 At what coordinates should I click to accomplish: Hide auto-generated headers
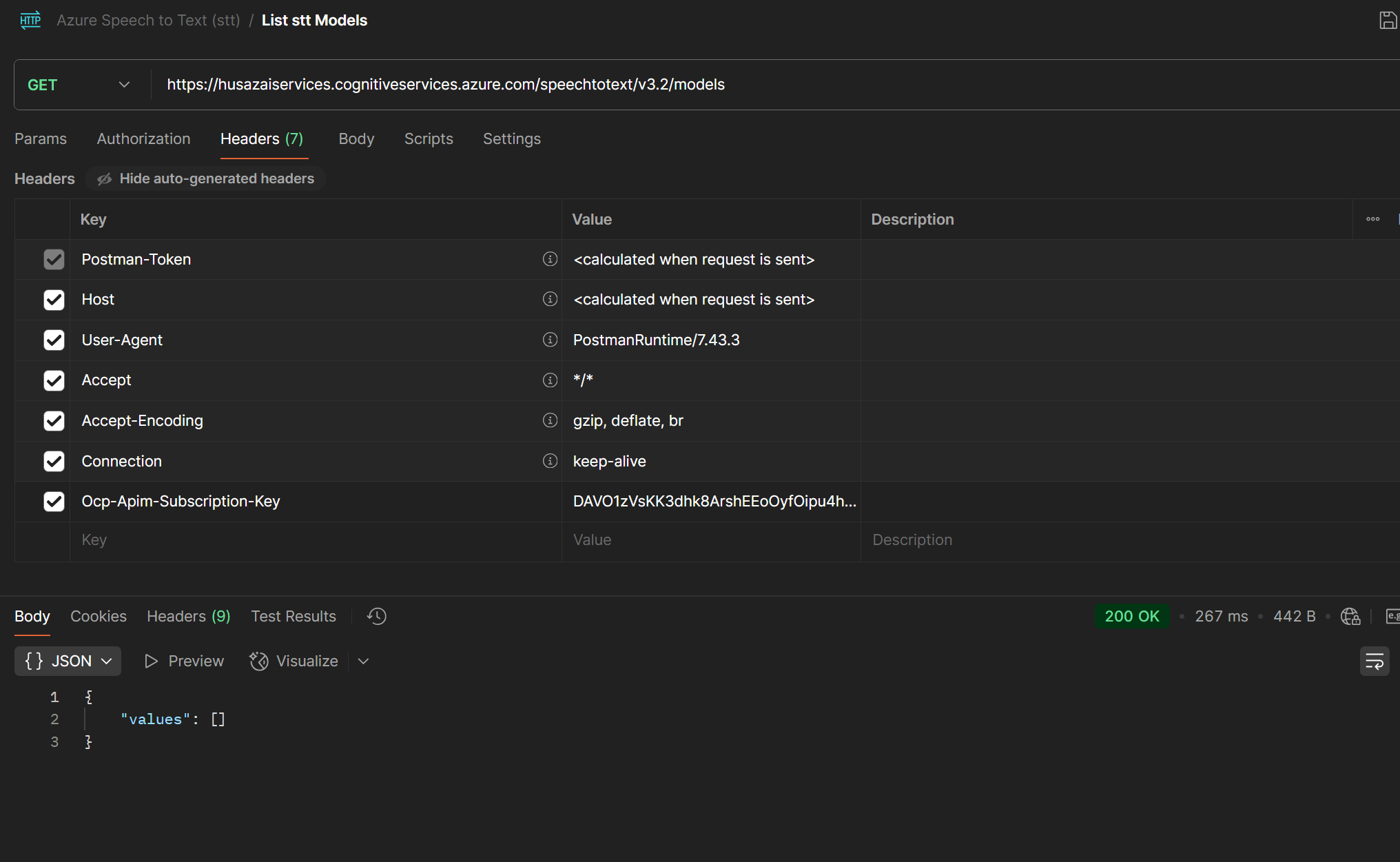coord(206,179)
